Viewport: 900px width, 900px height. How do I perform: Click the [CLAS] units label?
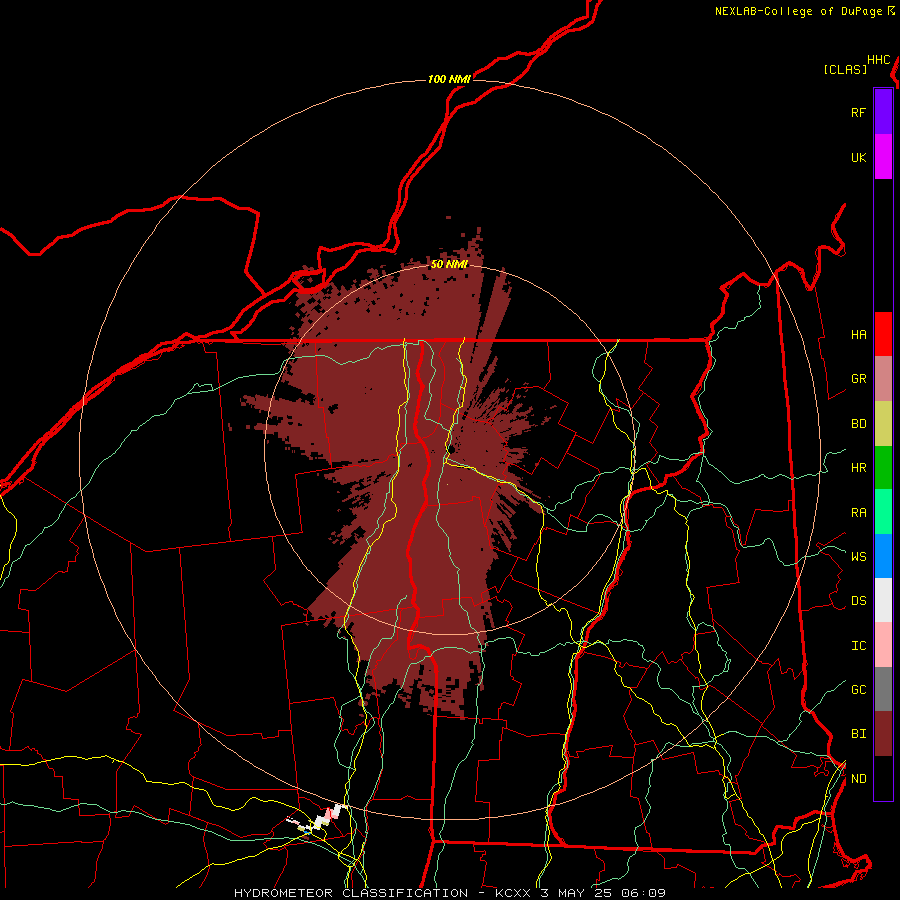point(845,69)
